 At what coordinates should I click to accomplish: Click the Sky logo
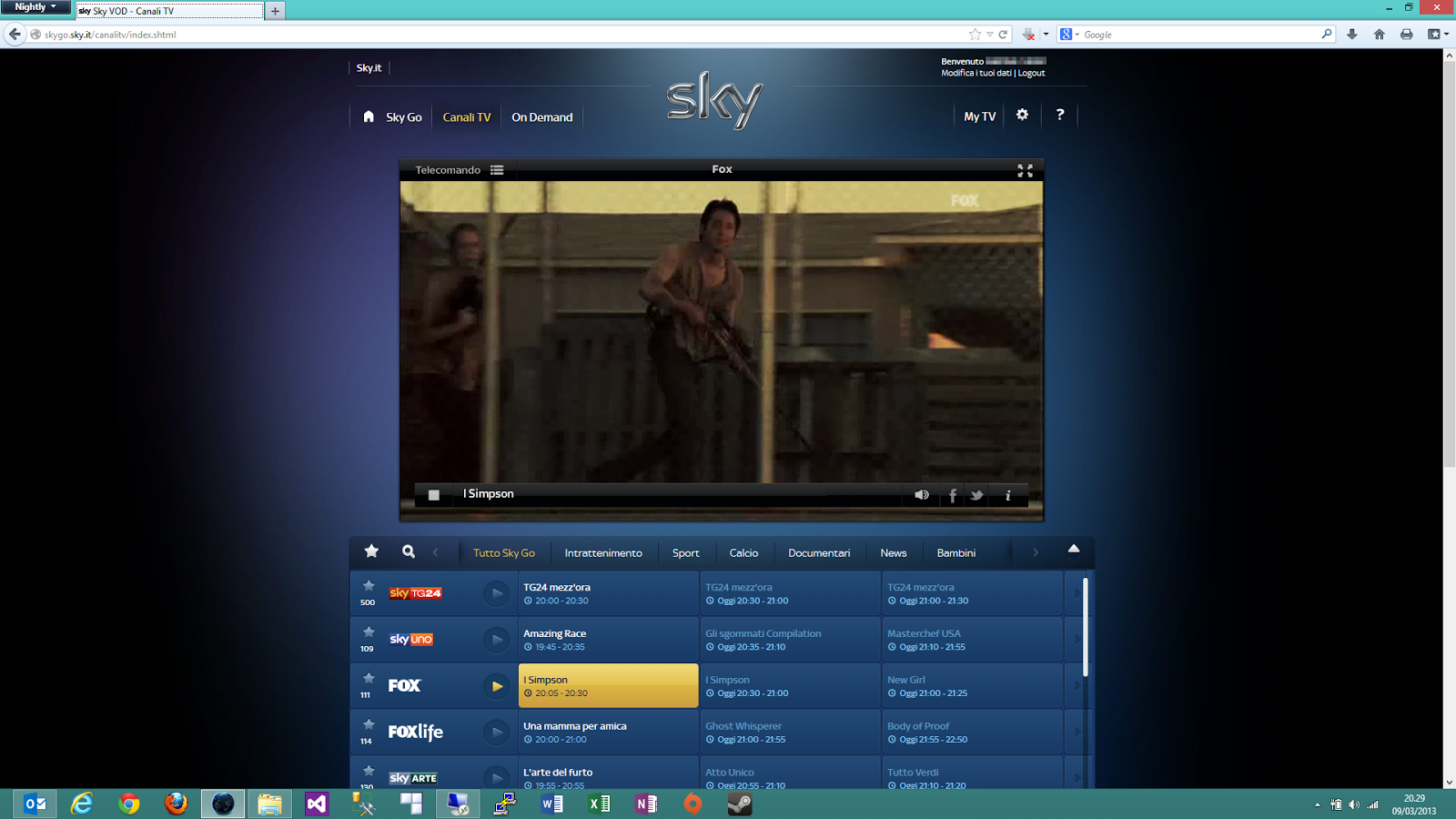[x=715, y=100]
